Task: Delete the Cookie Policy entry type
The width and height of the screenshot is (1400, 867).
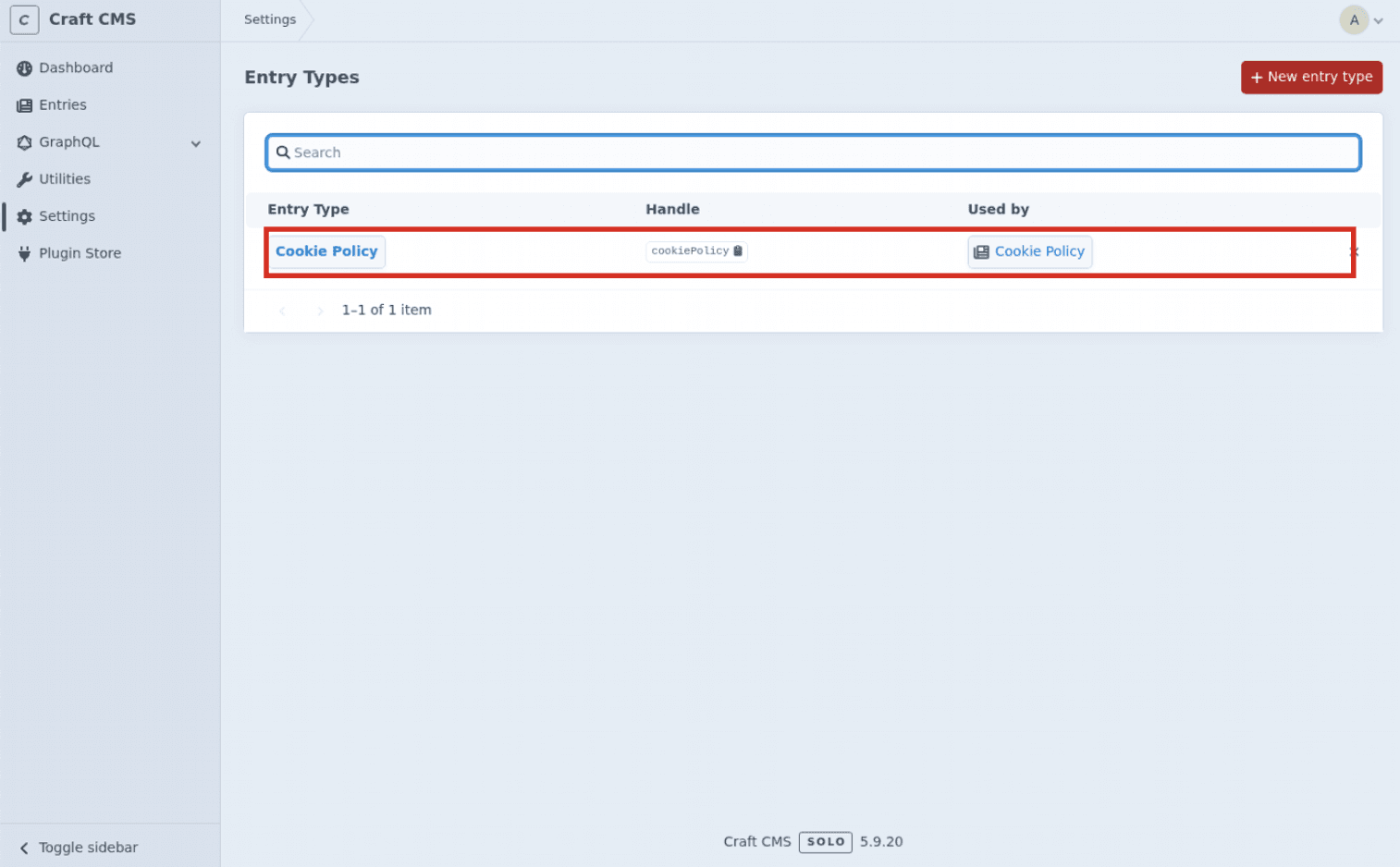Action: (x=1354, y=252)
